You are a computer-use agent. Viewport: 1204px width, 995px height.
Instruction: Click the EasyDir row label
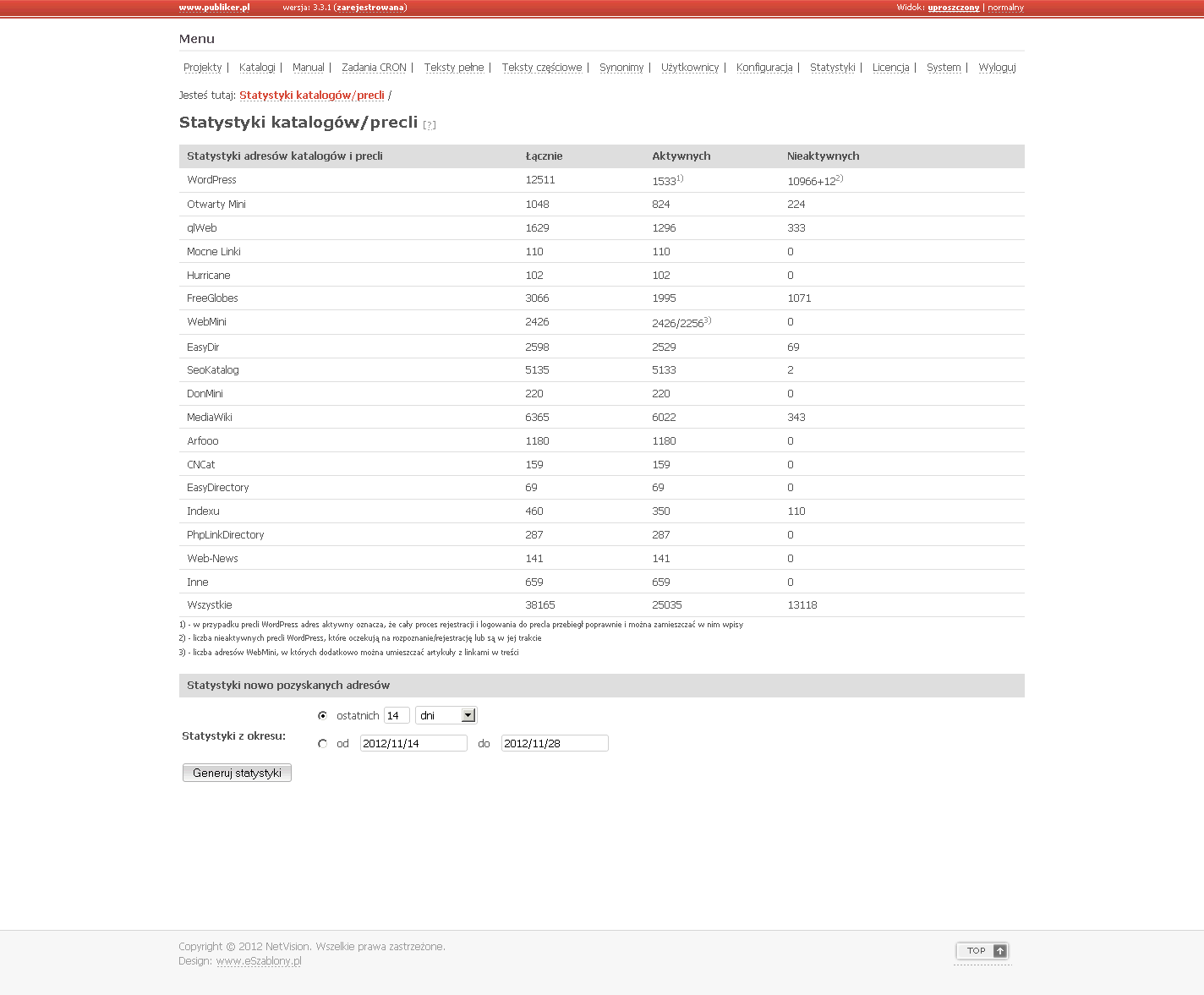click(x=203, y=347)
